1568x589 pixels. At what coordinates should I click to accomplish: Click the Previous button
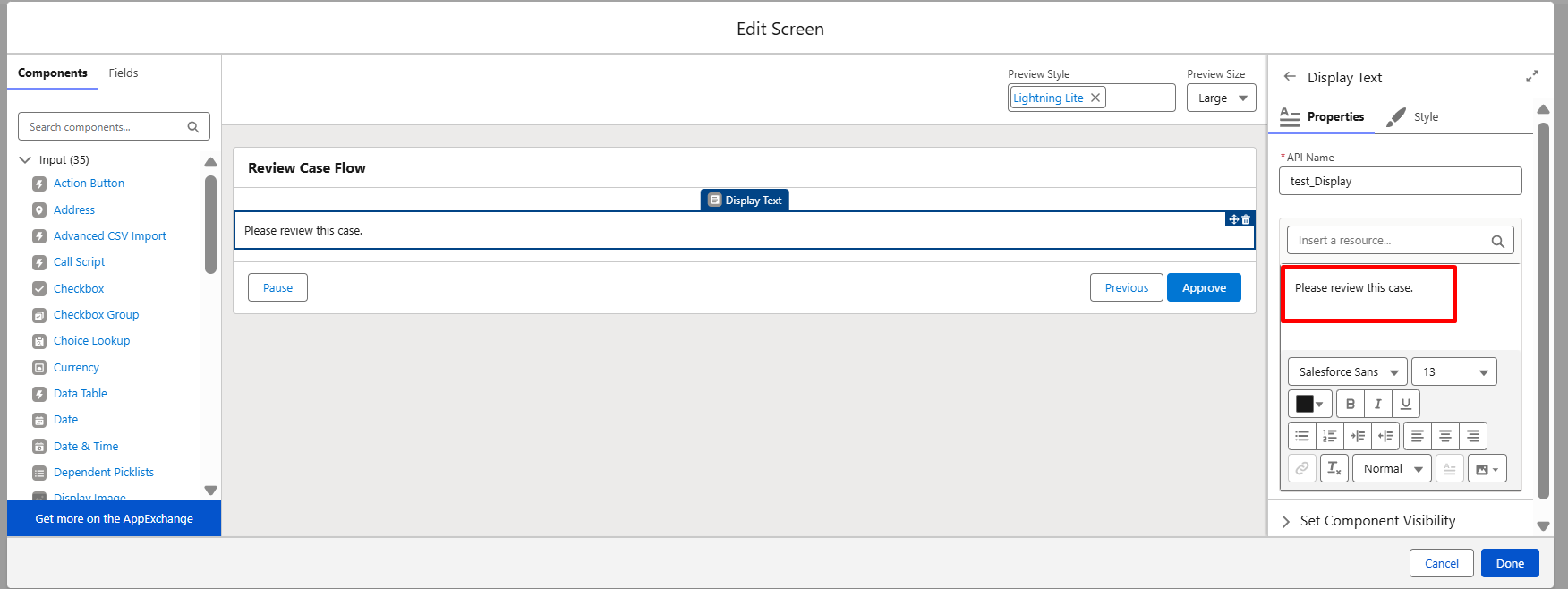[x=1127, y=287]
